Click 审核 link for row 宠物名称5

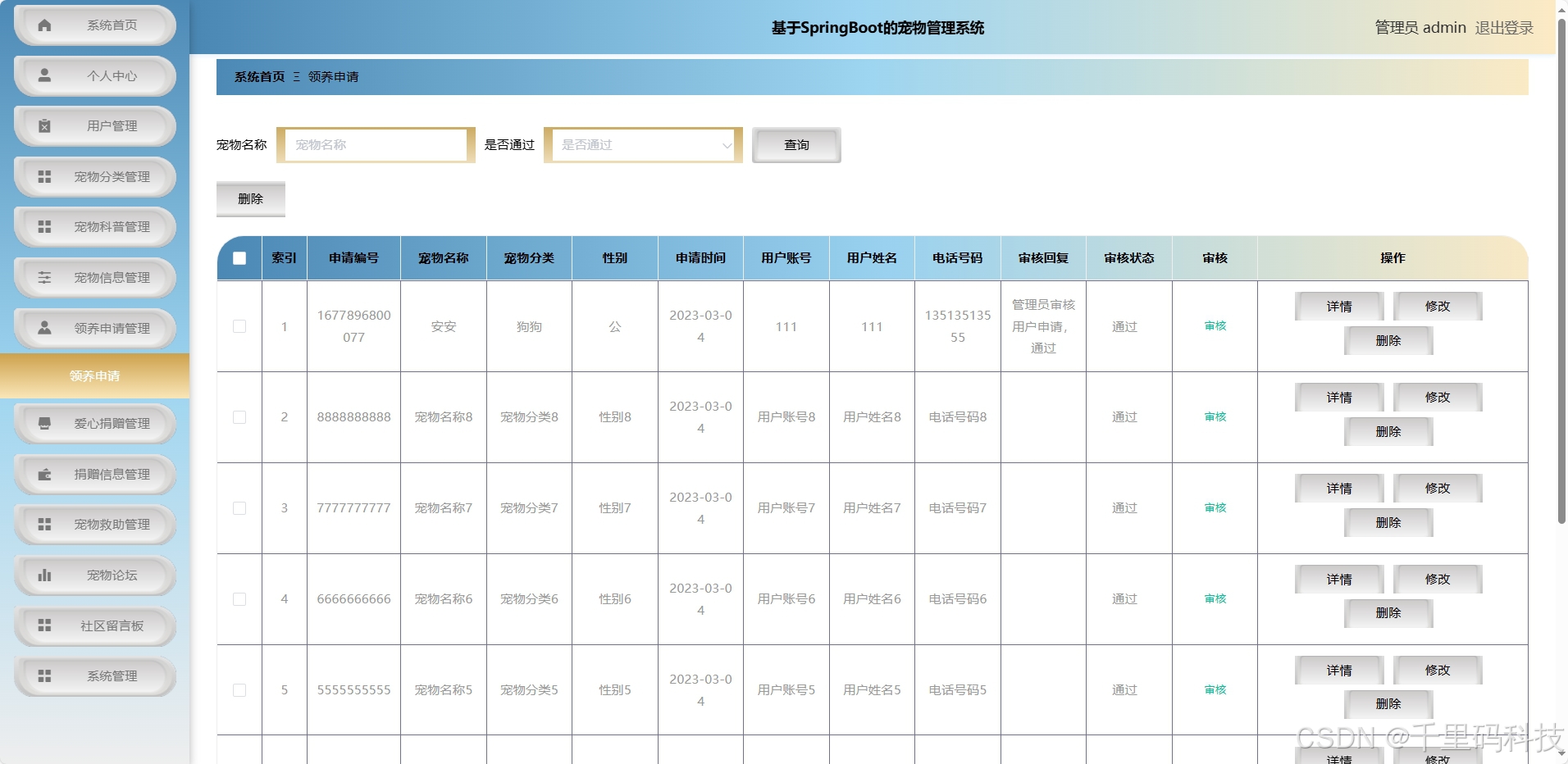point(1215,690)
